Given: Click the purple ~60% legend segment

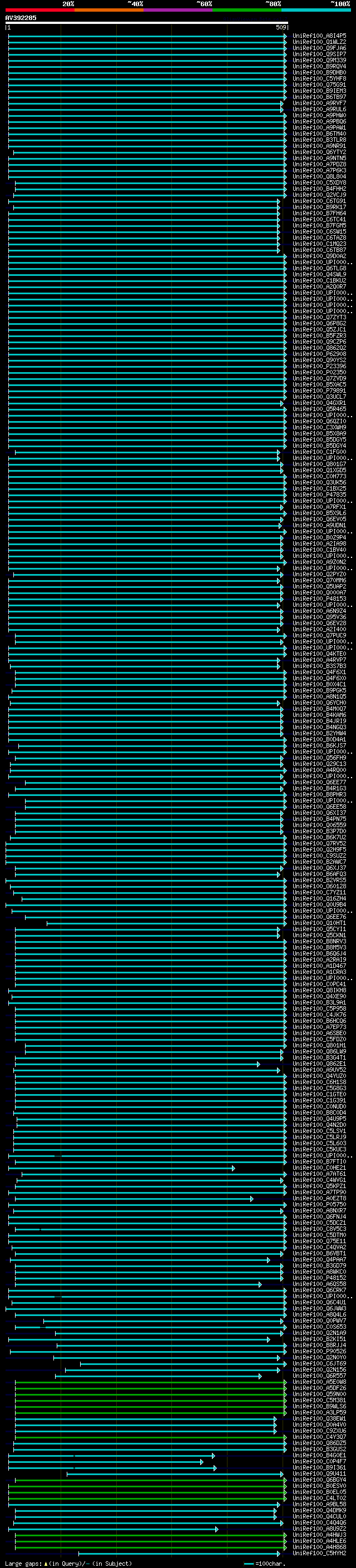Looking at the screenshot, I should point(179,10).
